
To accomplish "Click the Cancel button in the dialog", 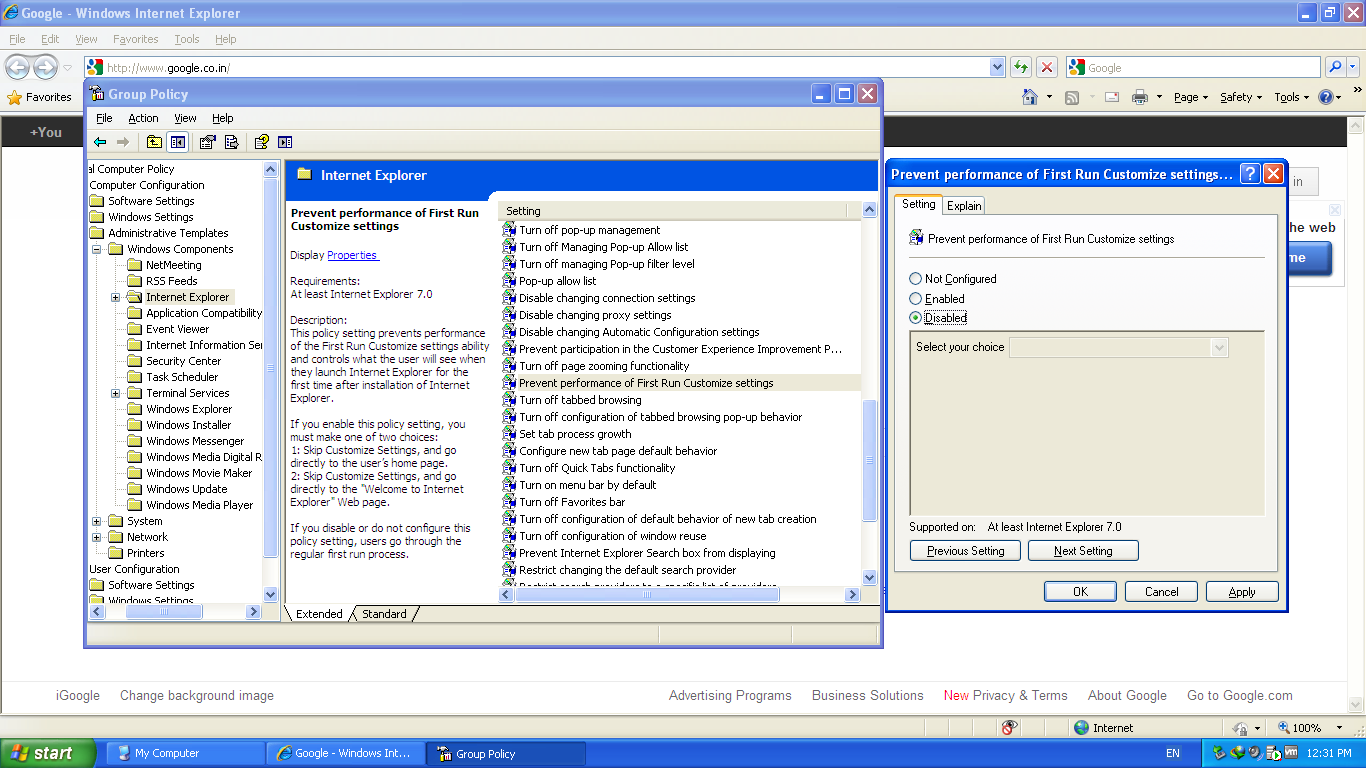I will pos(1161,591).
